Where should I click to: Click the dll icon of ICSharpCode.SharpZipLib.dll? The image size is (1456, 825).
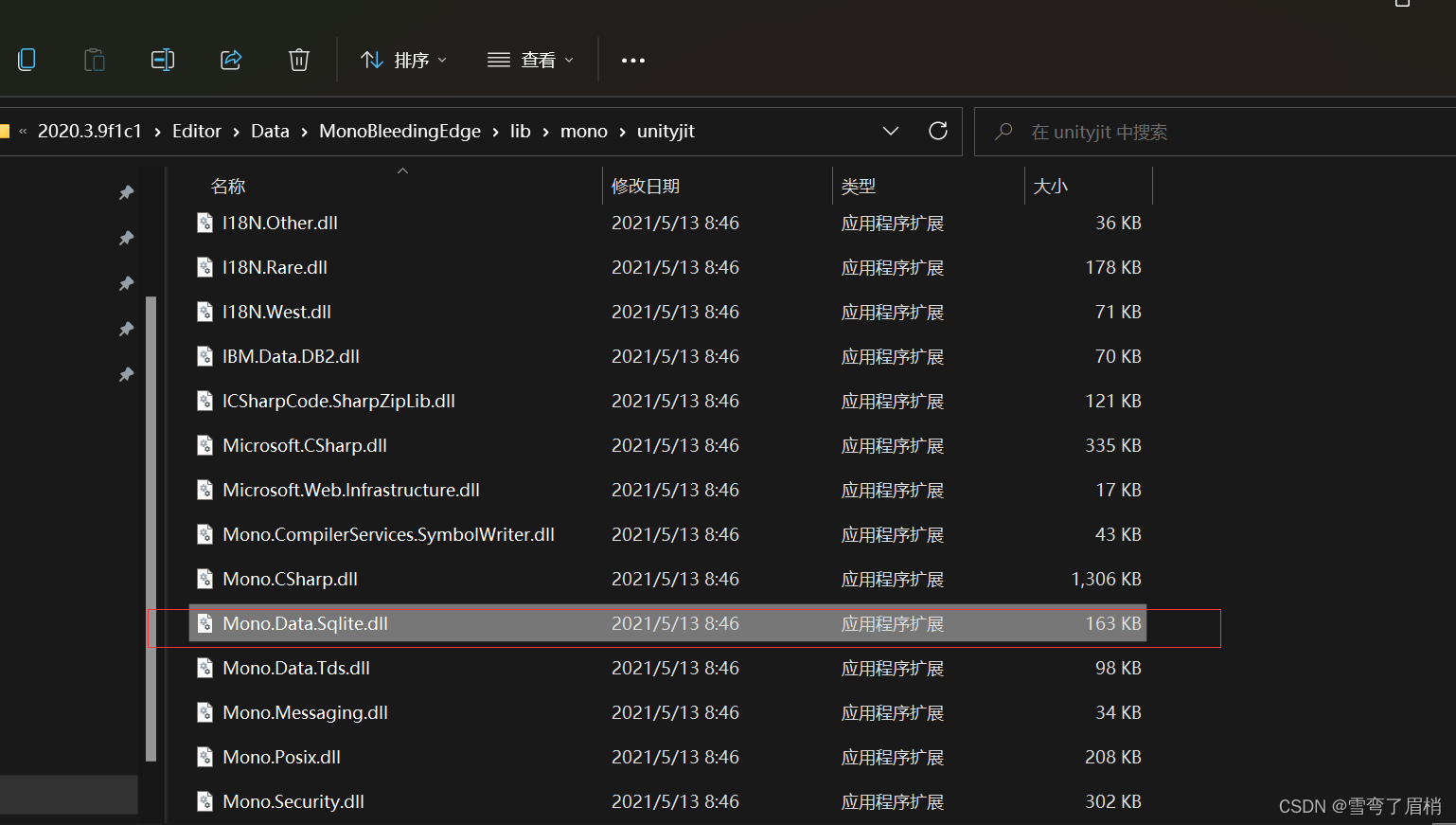pyautogui.click(x=204, y=401)
